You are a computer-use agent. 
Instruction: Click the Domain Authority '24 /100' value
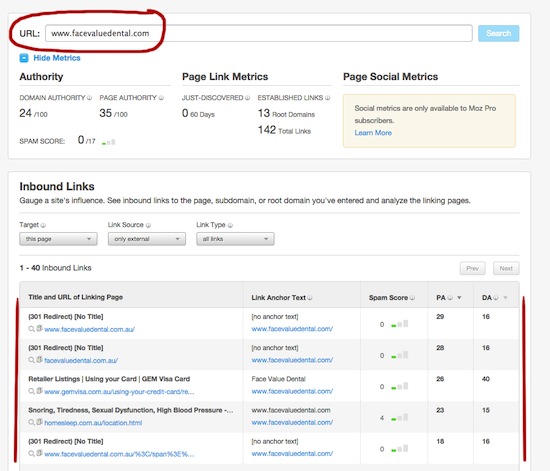tap(33, 113)
